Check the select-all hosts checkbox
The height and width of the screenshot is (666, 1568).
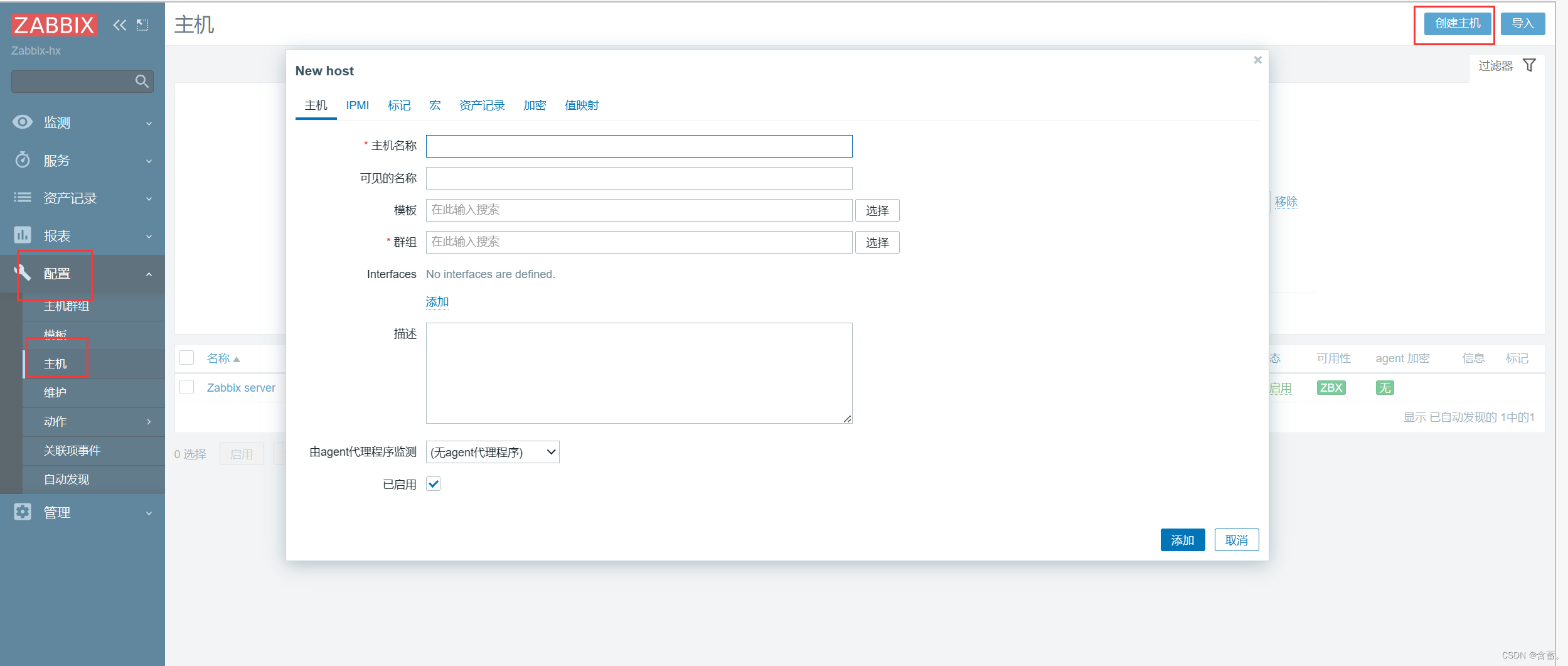click(186, 357)
